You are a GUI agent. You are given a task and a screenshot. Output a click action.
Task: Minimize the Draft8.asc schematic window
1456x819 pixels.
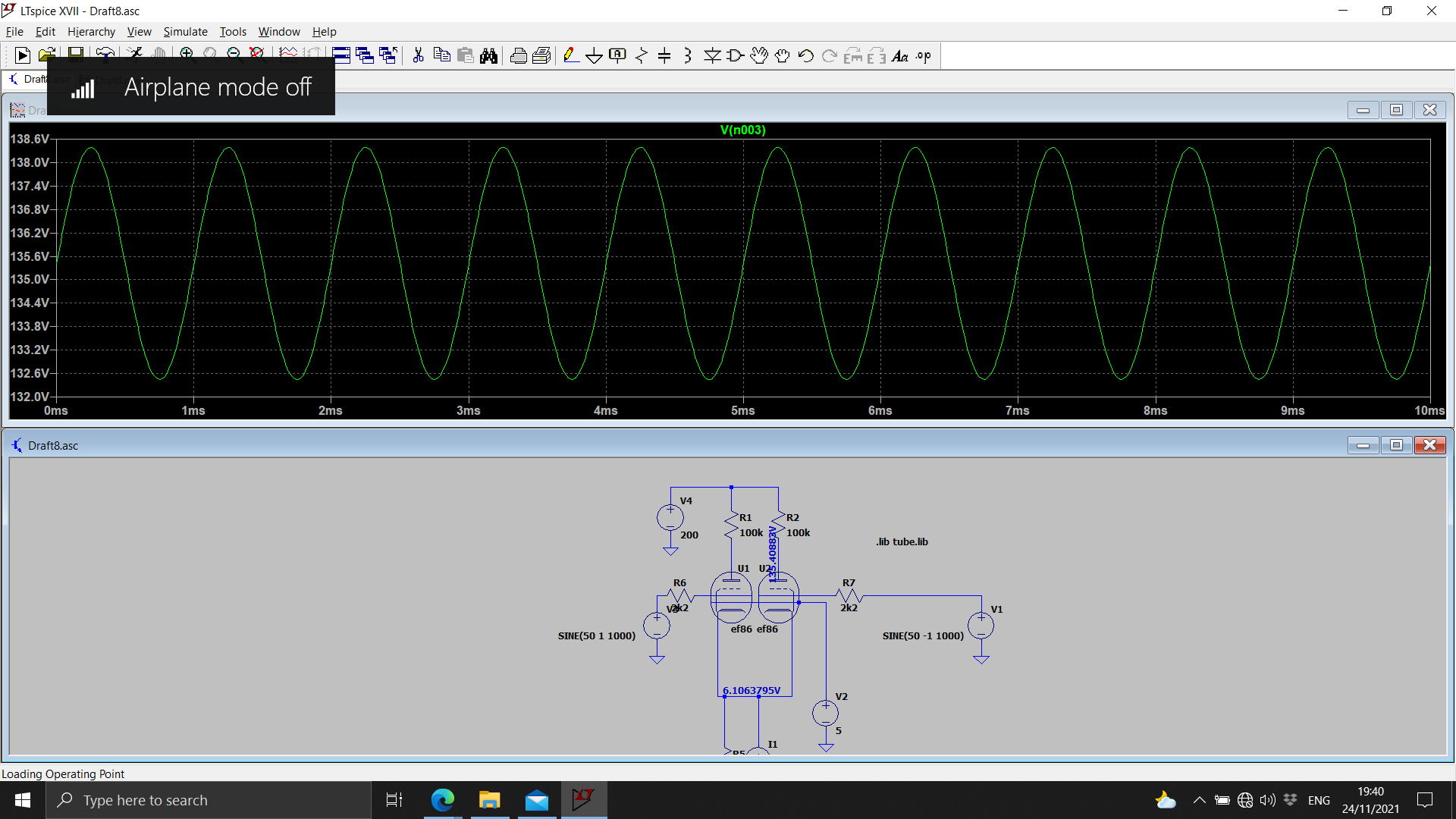click(x=1363, y=445)
